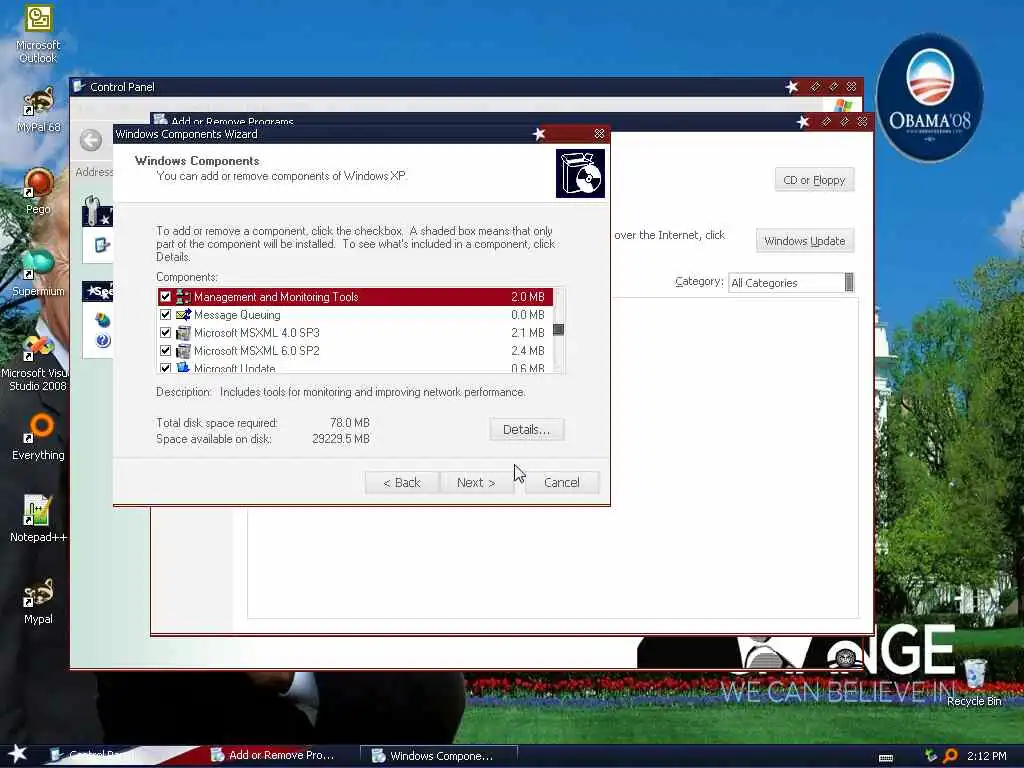Click the Microsoft MSXML 4.0 SP3 icon

[183, 332]
